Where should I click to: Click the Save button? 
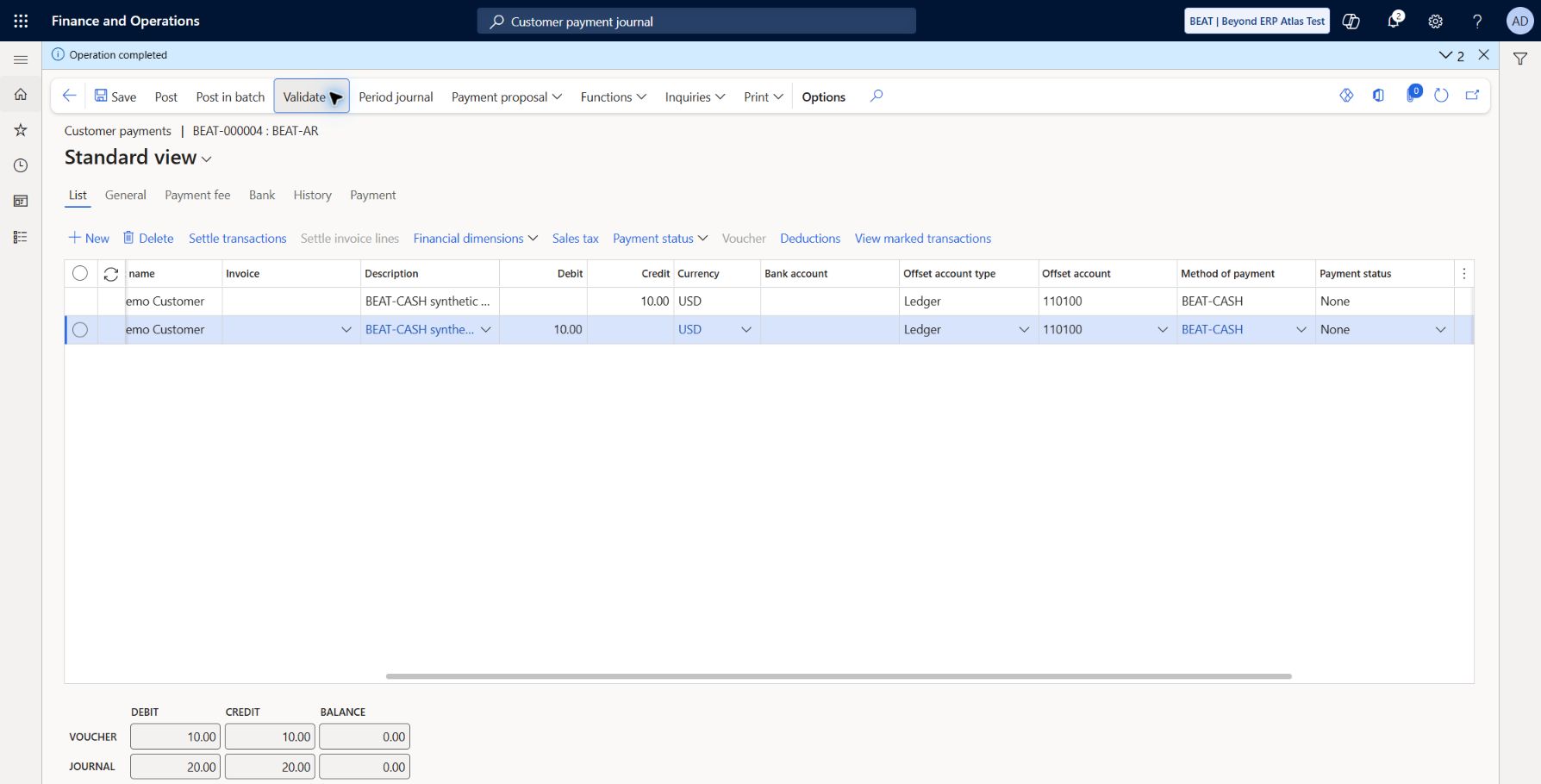(x=115, y=96)
